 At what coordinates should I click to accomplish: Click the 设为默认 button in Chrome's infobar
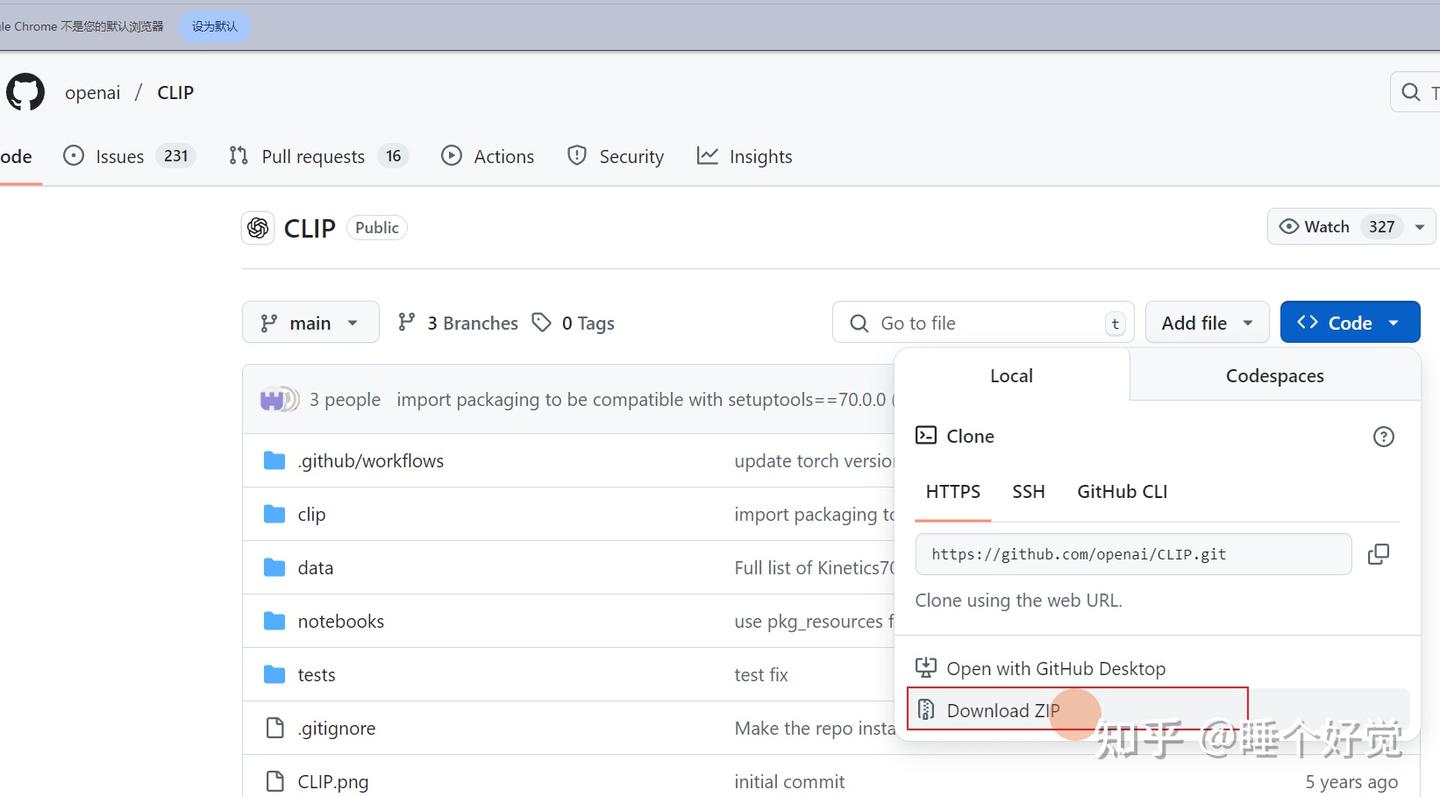(x=215, y=26)
